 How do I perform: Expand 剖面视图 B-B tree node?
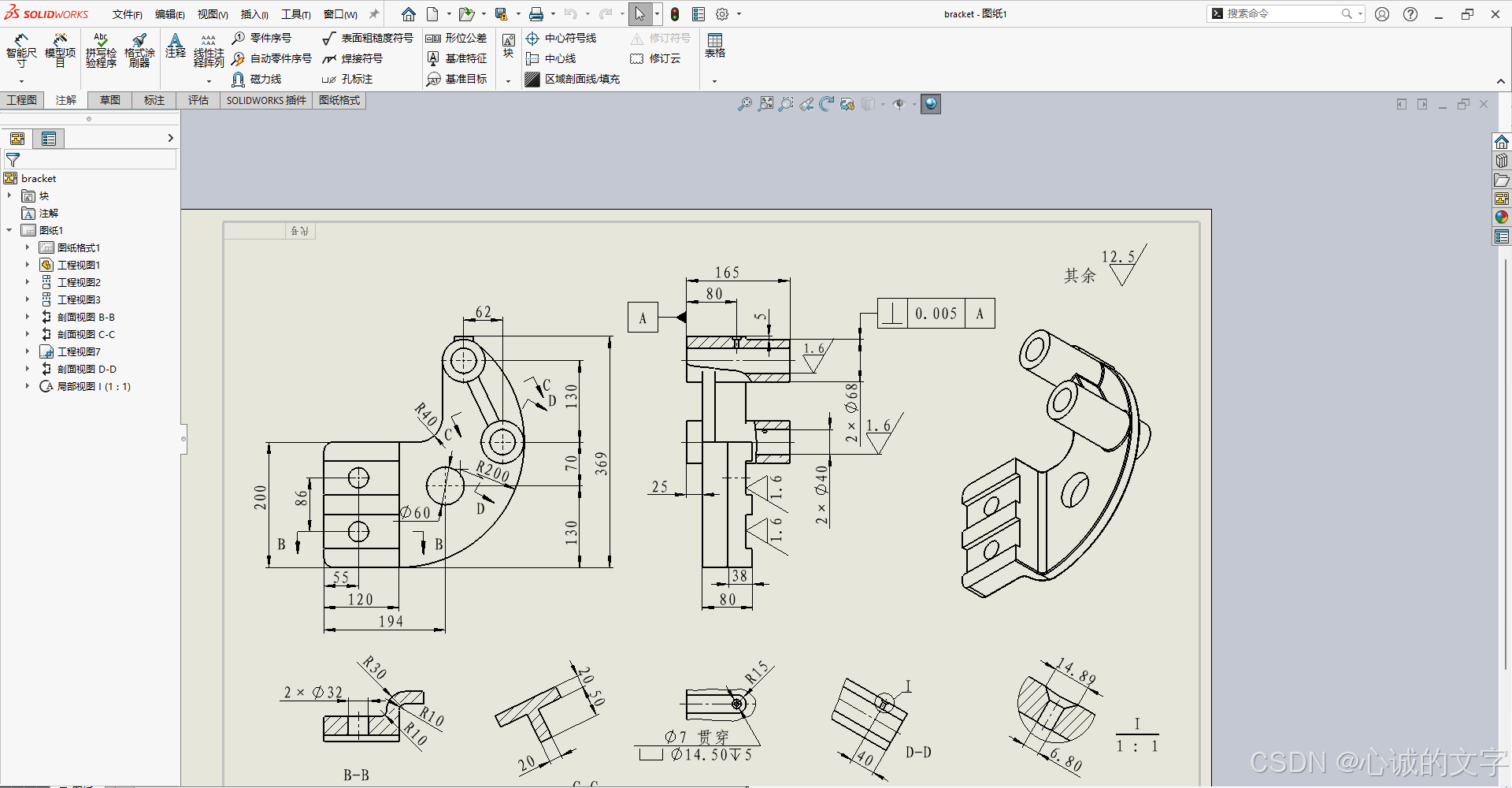[27, 317]
